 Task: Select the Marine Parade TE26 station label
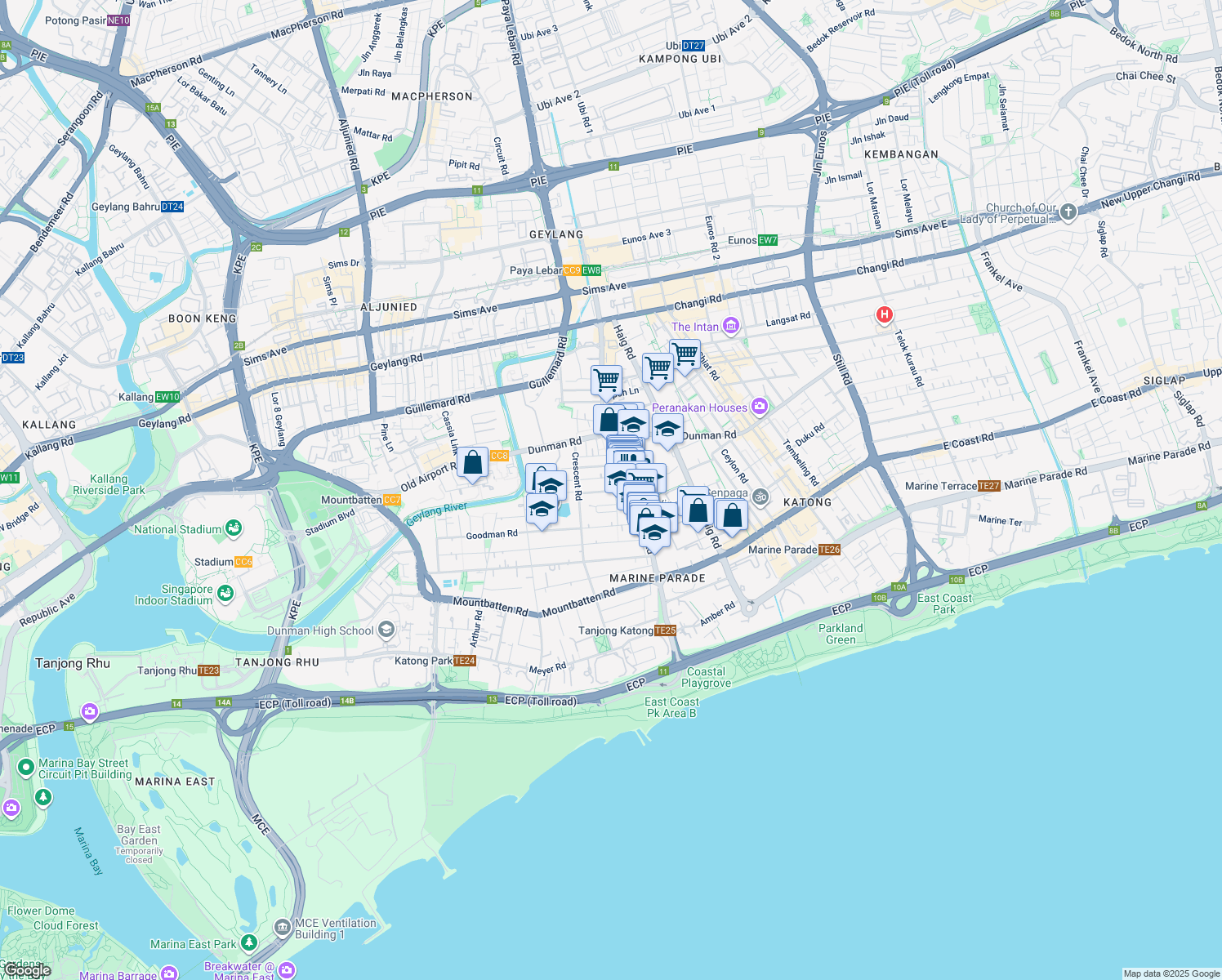(794, 550)
